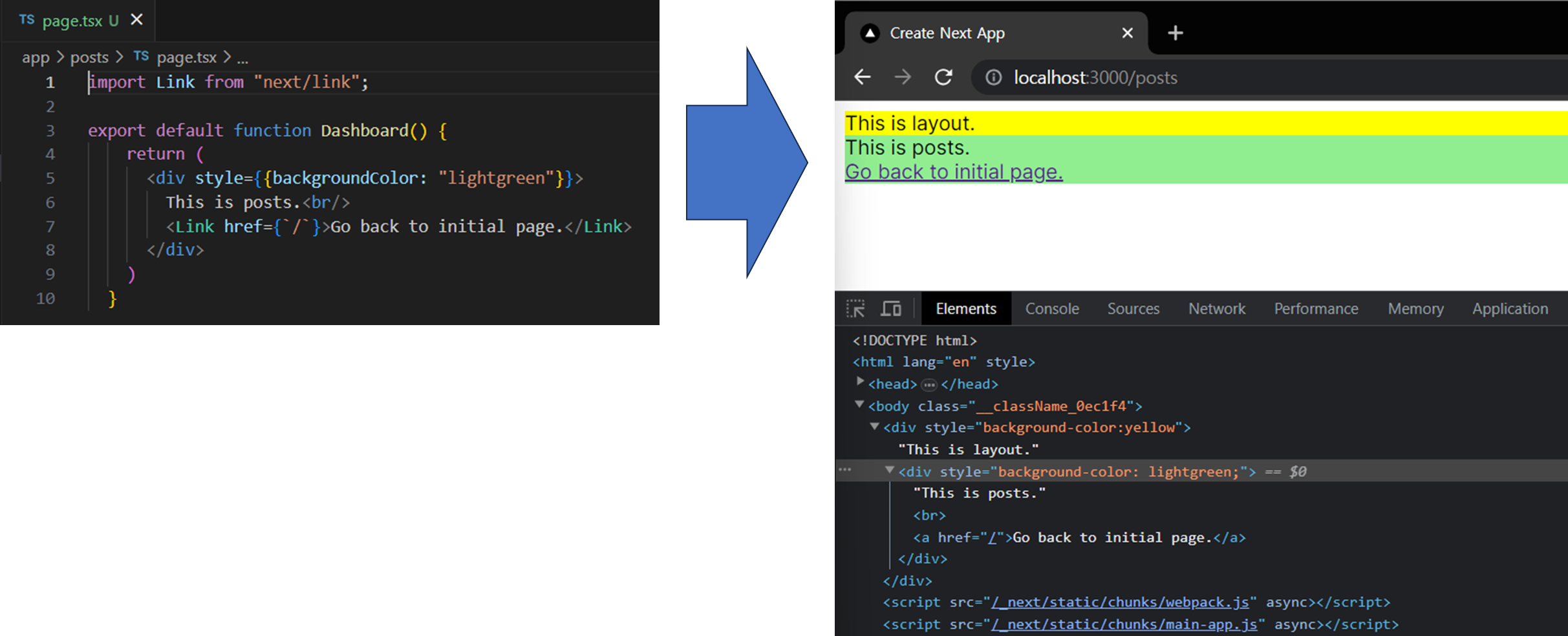Screen dimensions: 1568x636
Task: Select the <!DOCTYPE html> node
Action: (914, 341)
